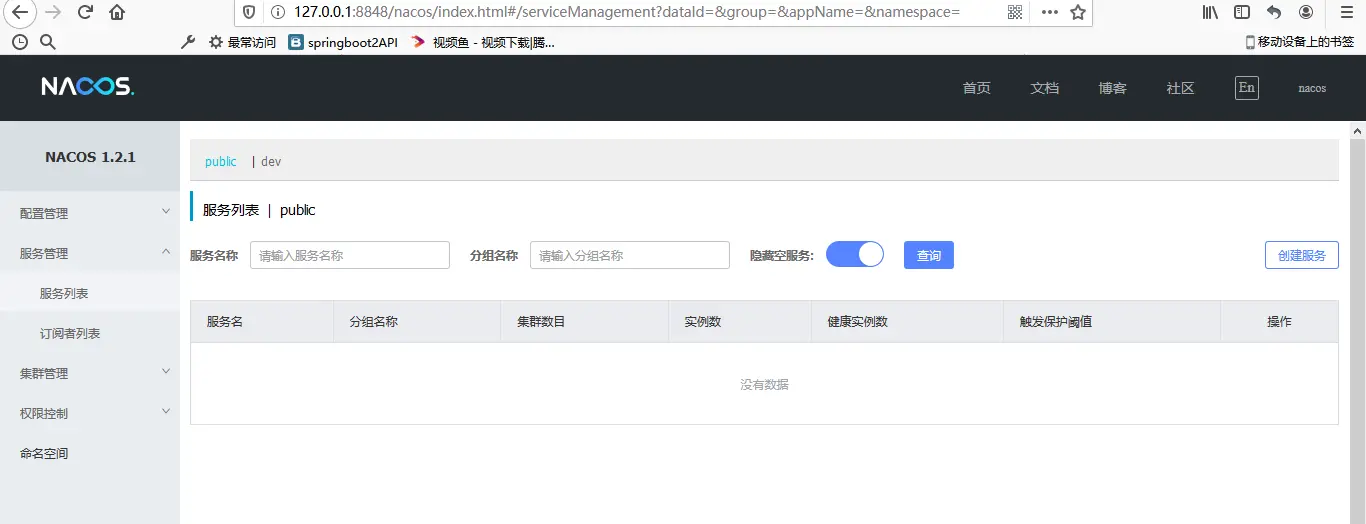Screen dimensions: 1366x524
Task: Open 移动设备上的书签 folder
Action: (x=1300, y=42)
